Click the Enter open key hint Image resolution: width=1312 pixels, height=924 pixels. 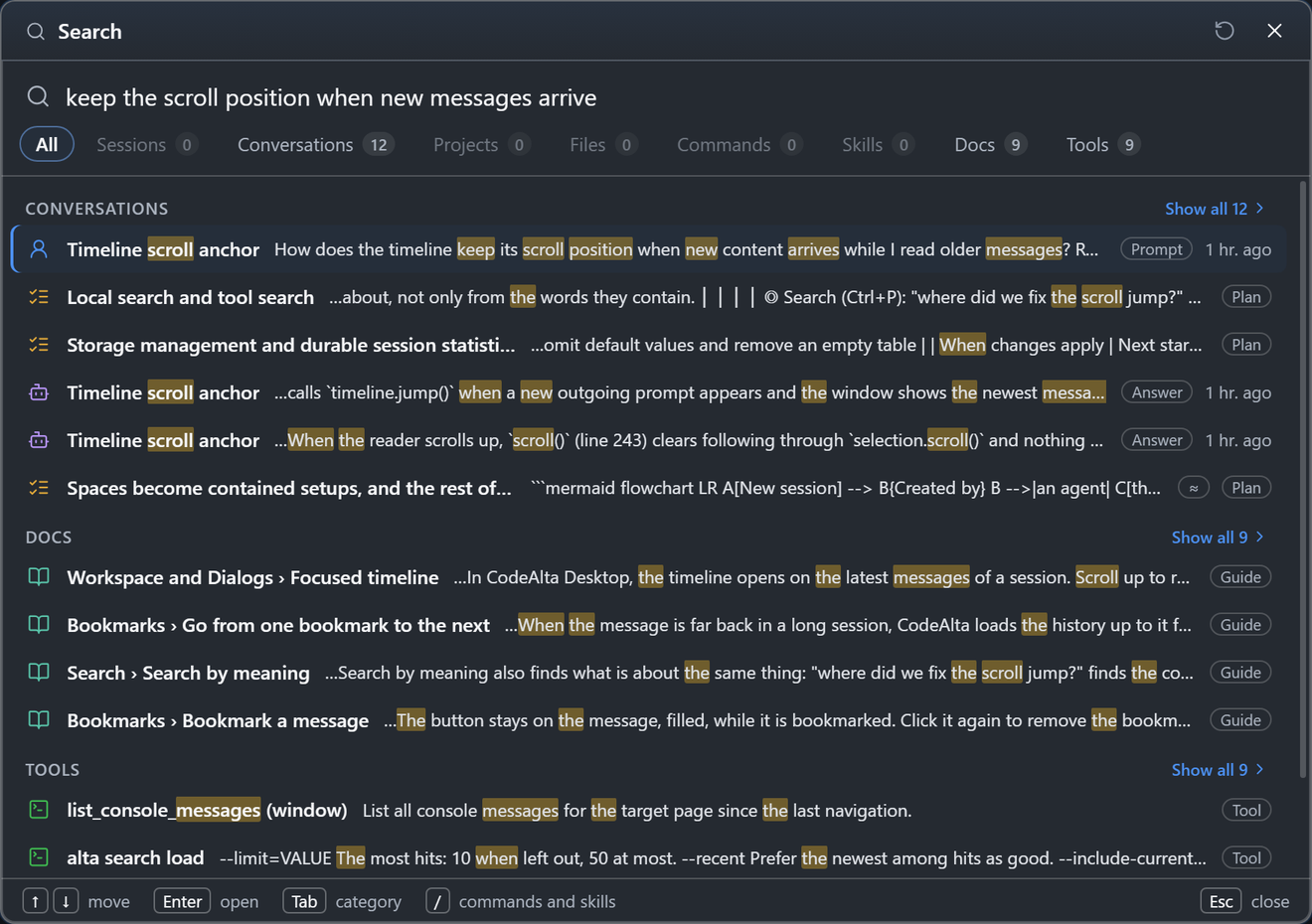182,901
